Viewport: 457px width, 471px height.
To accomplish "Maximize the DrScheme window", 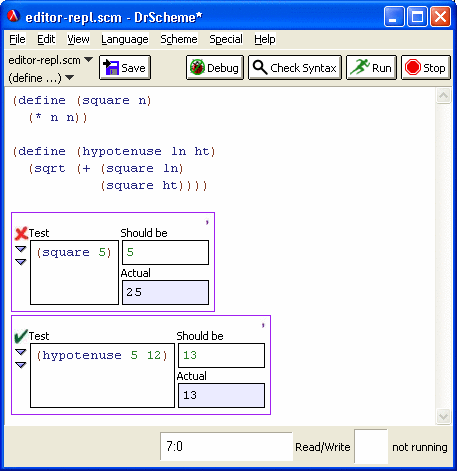I will pyautogui.click(x=417, y=16).
